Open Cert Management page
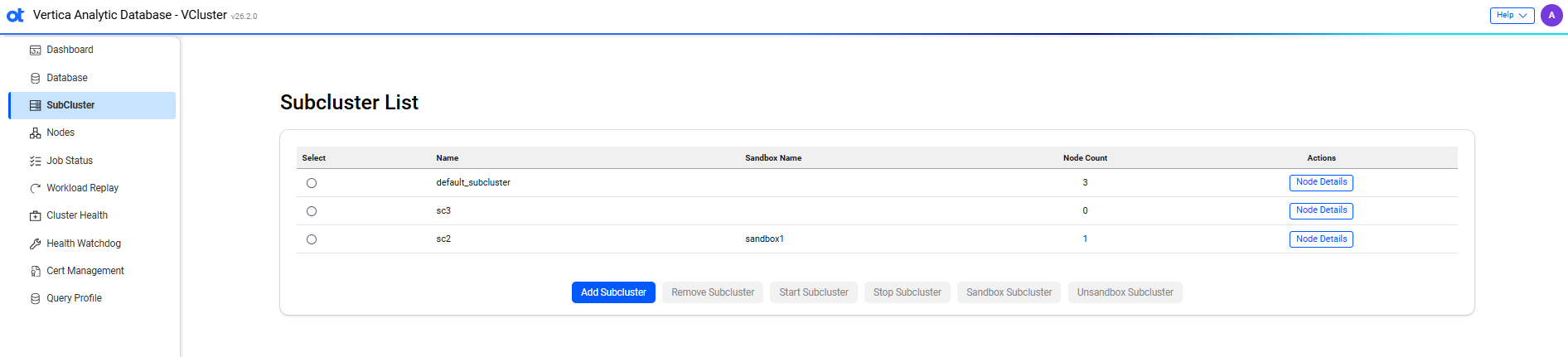The image size is (1568, 357). click(92, 271)
